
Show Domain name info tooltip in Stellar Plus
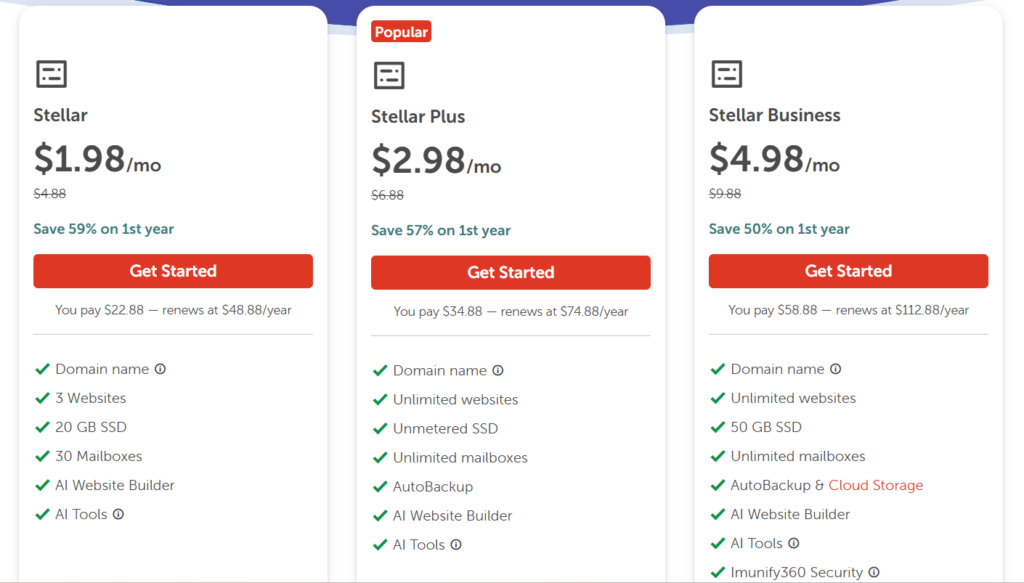[498, 370]
